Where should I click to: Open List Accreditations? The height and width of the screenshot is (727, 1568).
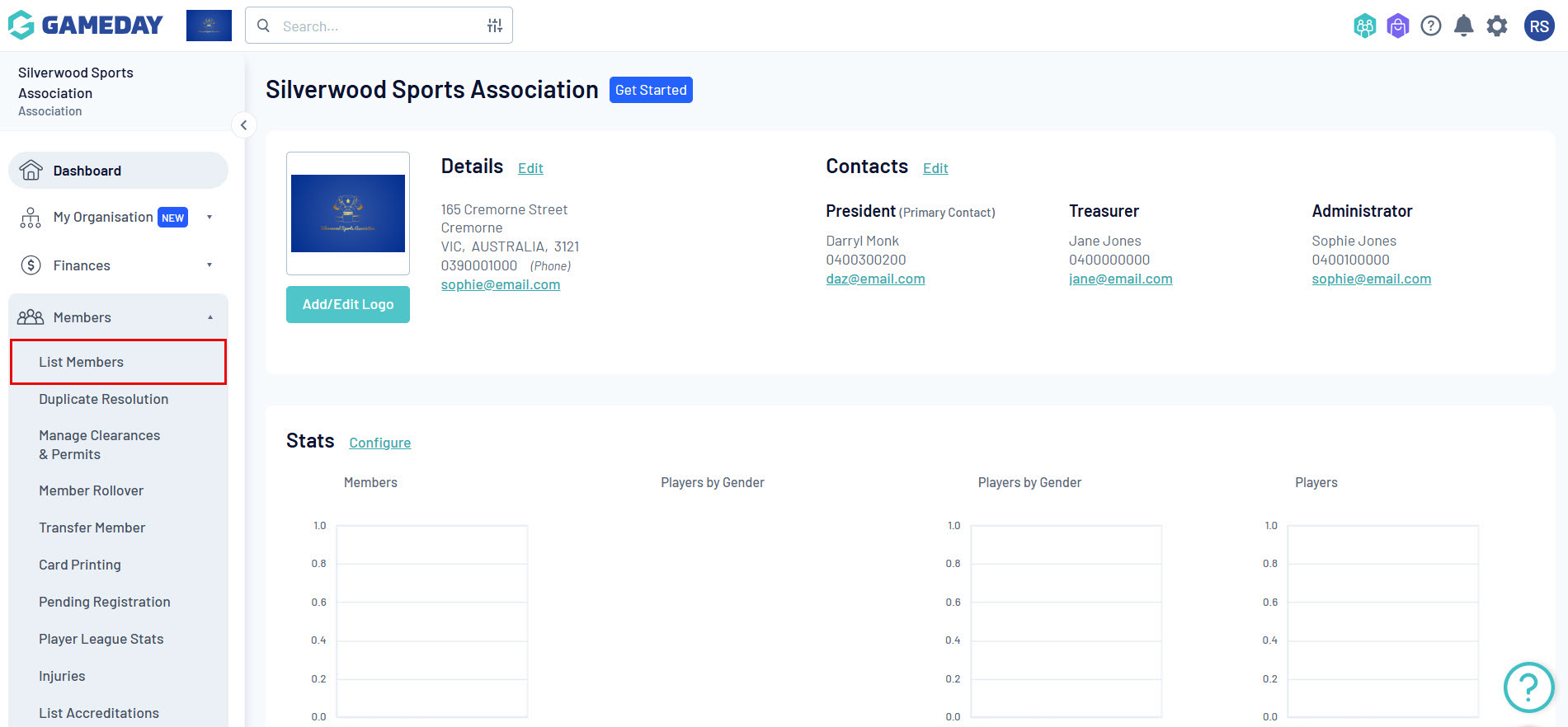pos(99,713)
